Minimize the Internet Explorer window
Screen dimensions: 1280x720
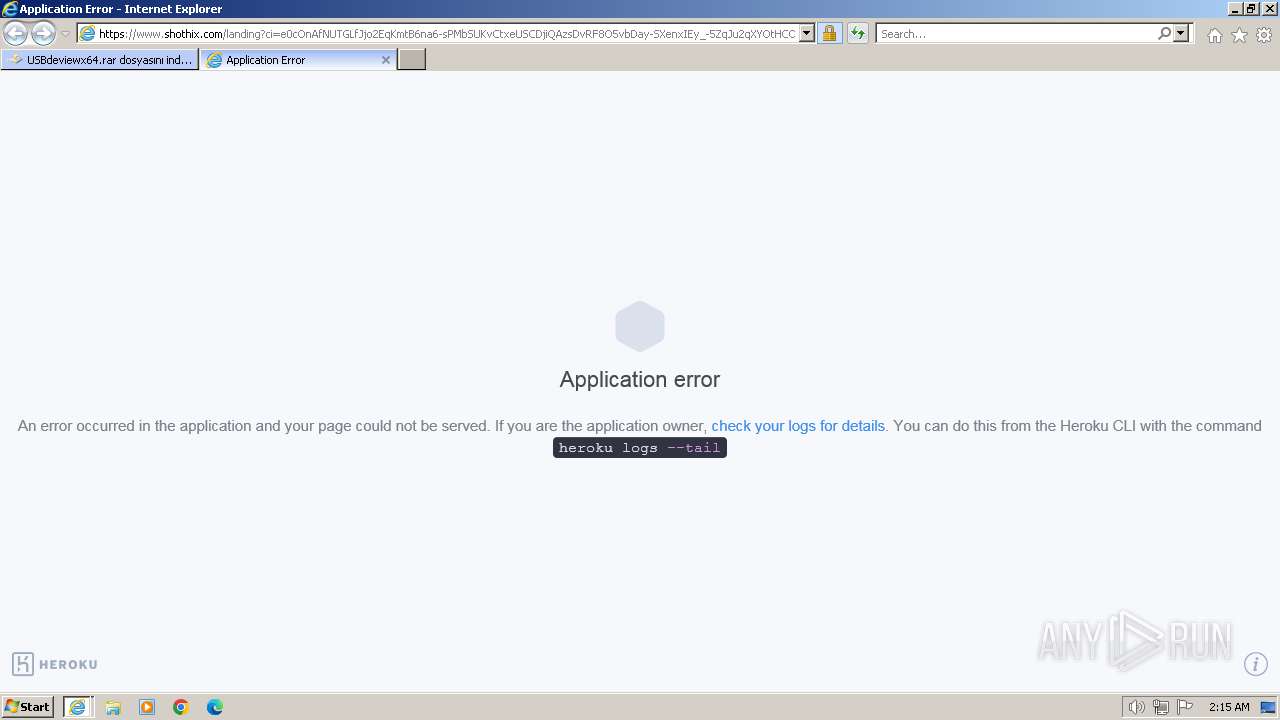tap(1235, 9)
